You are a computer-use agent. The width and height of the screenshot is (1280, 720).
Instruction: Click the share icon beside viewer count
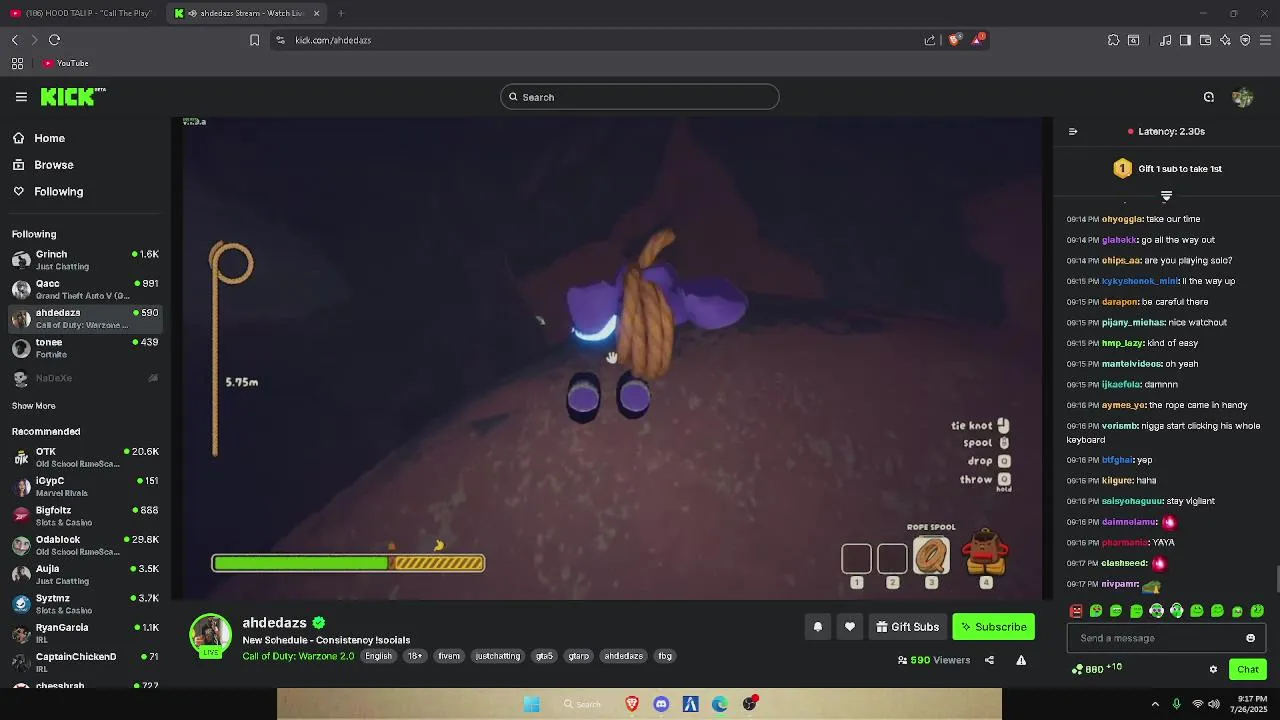point(989,660)
